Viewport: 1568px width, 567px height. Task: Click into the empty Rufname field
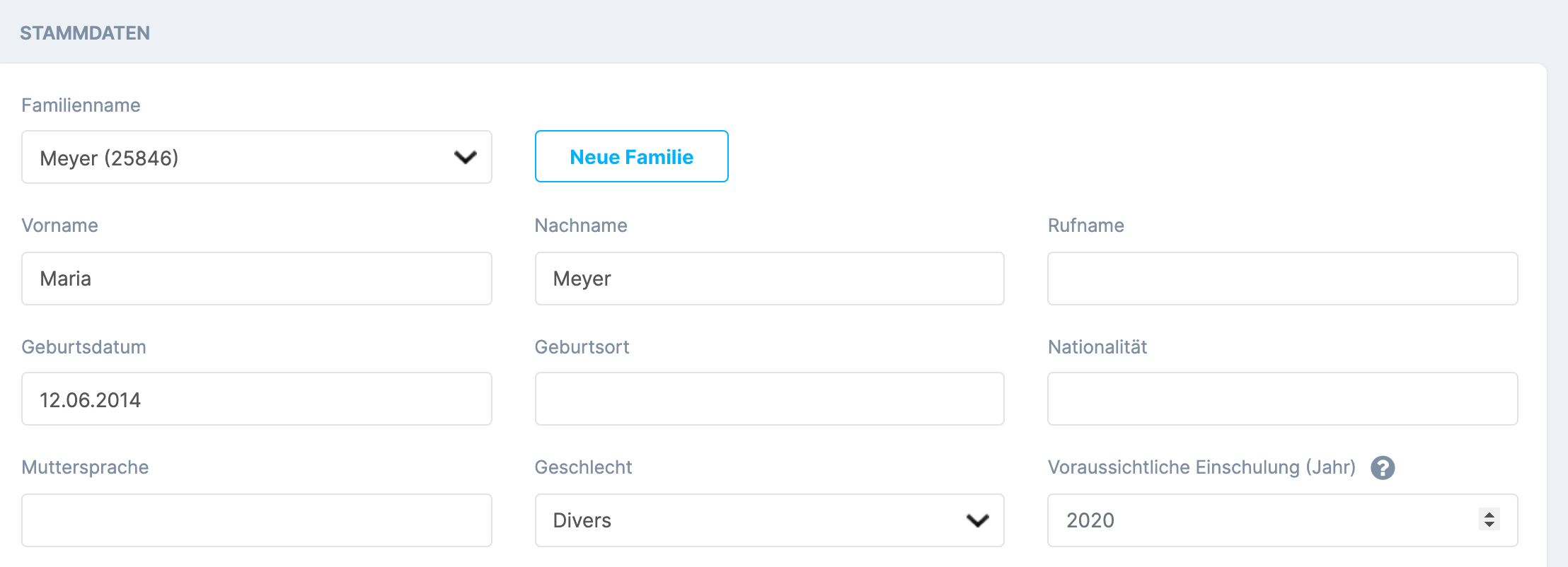tap(1282, 279)
